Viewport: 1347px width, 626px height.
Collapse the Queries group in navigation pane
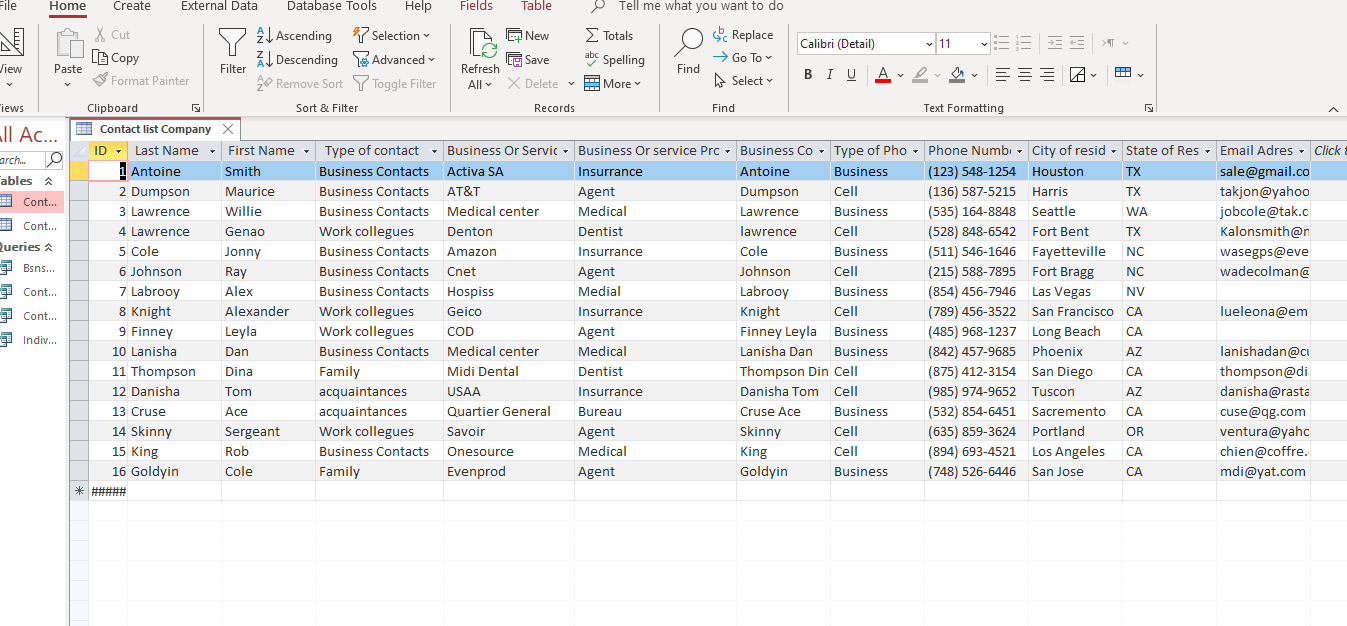(48, 247)
